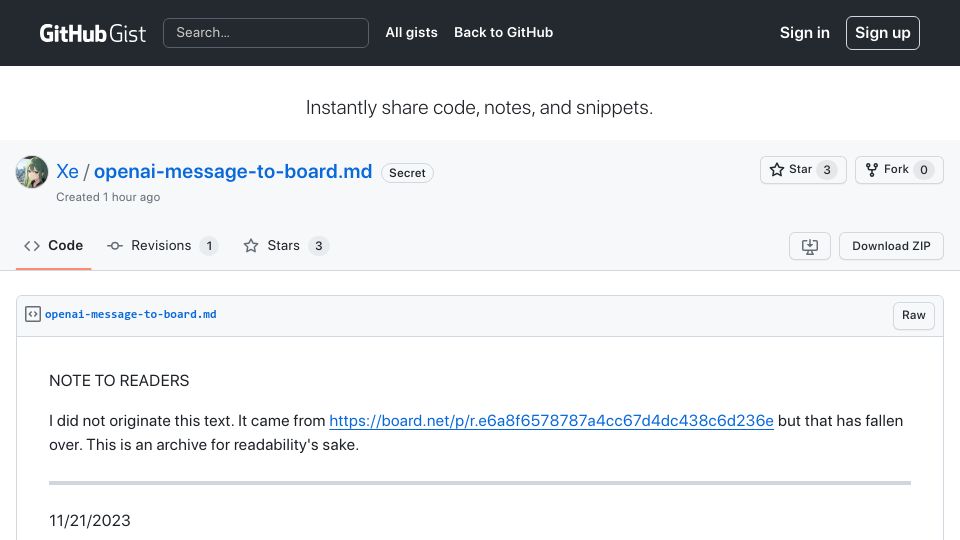Click the fork icon in Fork button
Image resolution: width=960 pixels, height=540 pixels.
(x=872, y=170)
